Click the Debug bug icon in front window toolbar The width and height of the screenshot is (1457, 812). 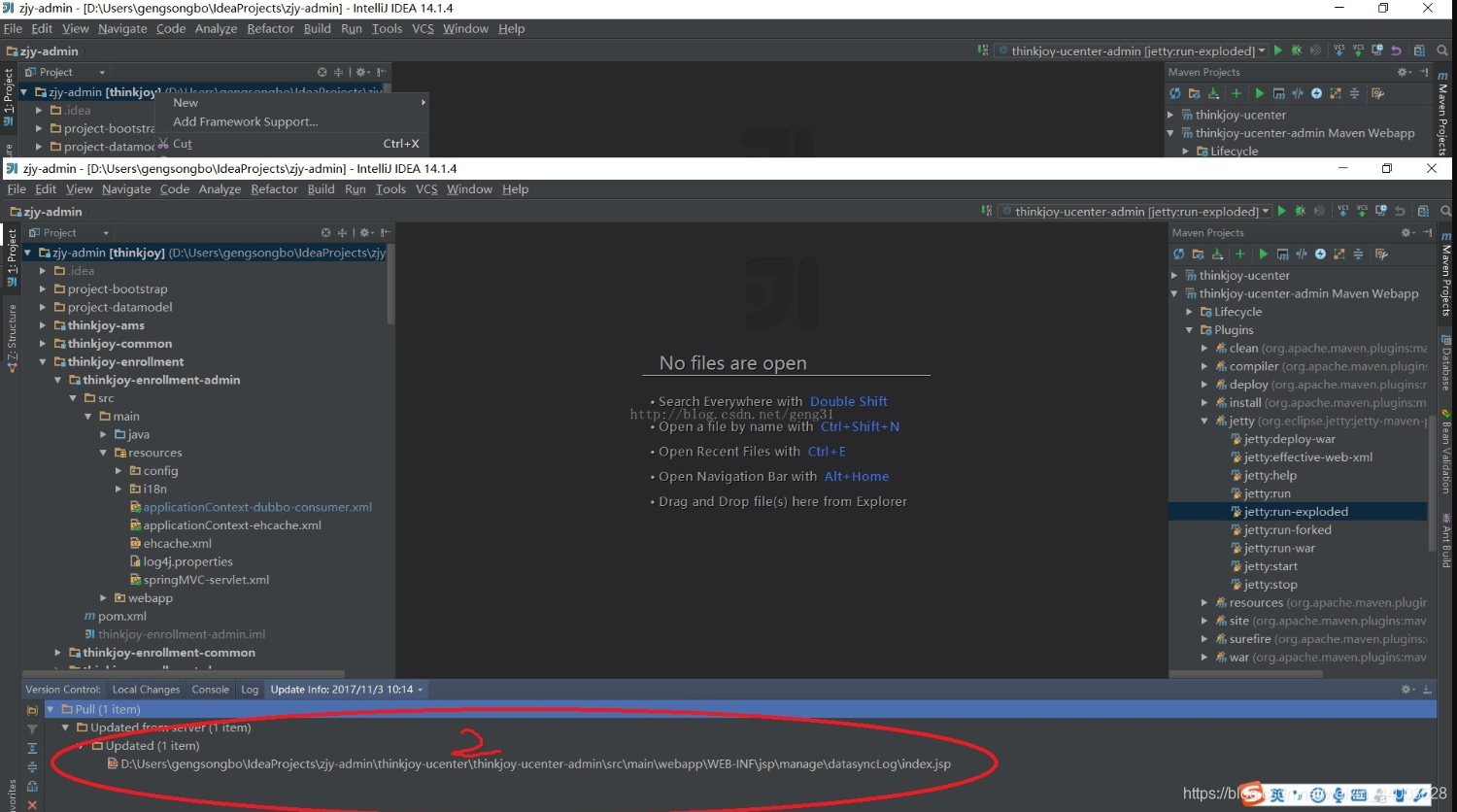[1301, 211]
